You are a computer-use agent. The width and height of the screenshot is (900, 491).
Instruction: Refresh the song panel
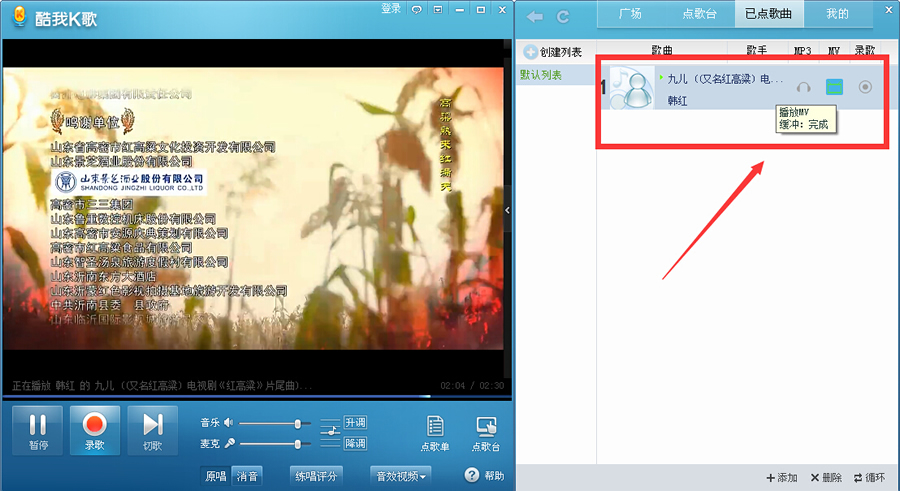tap(563, 16)
